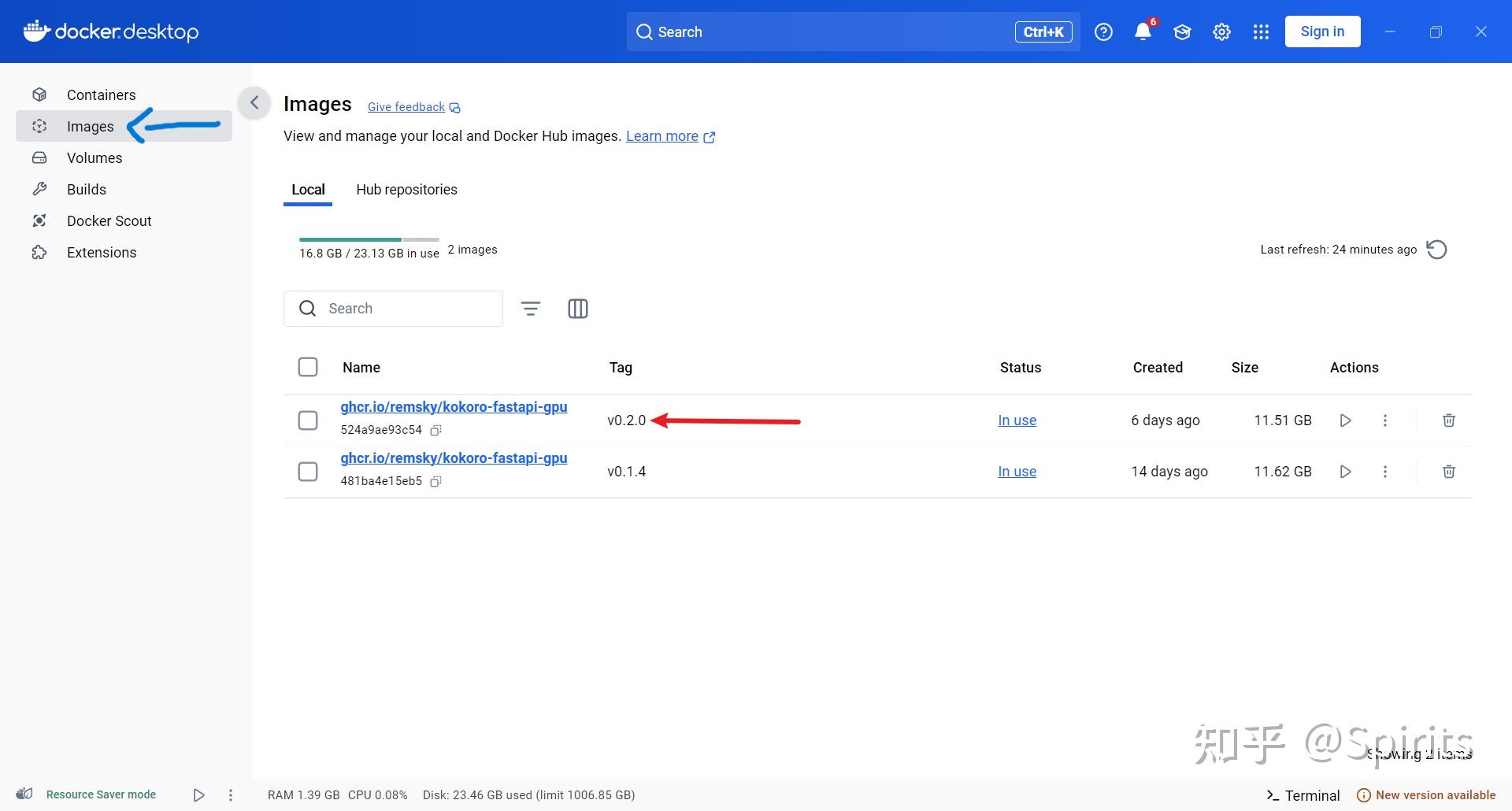Open the notifications bell icon
The width and height of the screenshot is (1512, 811).
tap(1143, 31)
